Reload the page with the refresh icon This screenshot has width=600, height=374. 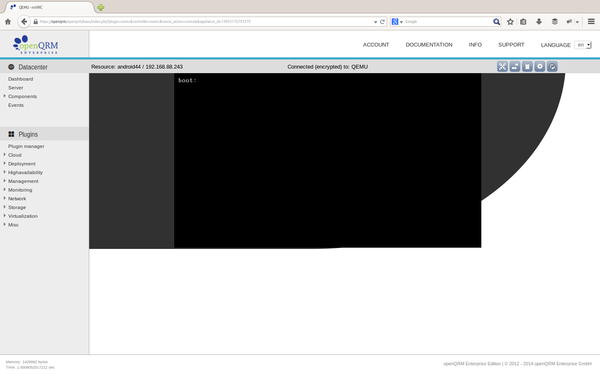pos(382,22)
